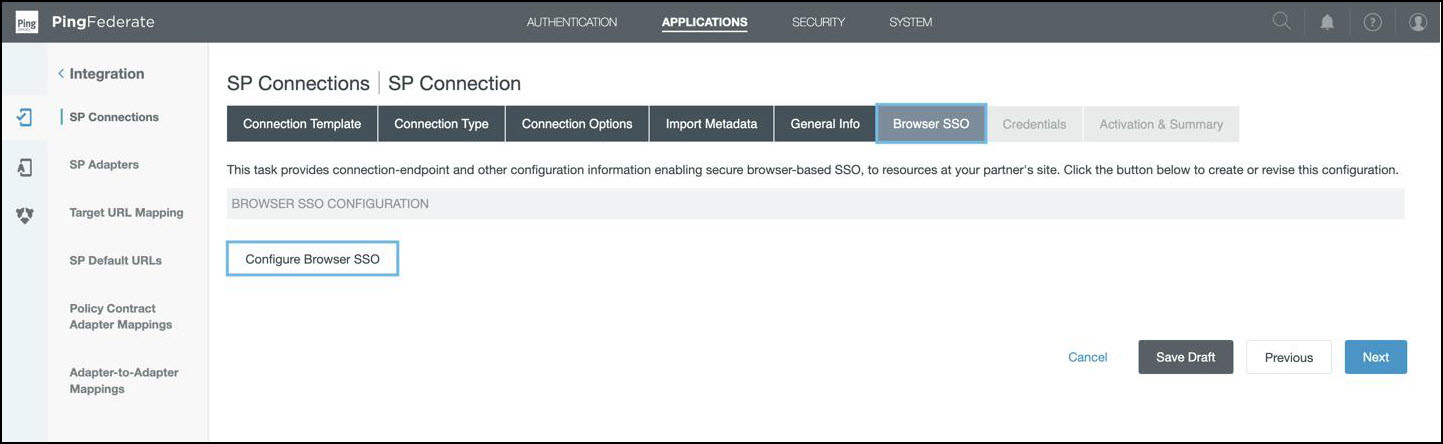This screenshot has height=444, width=1443.
Task: Collapse the Integration back chevron
Action: (x=61, y=74)
